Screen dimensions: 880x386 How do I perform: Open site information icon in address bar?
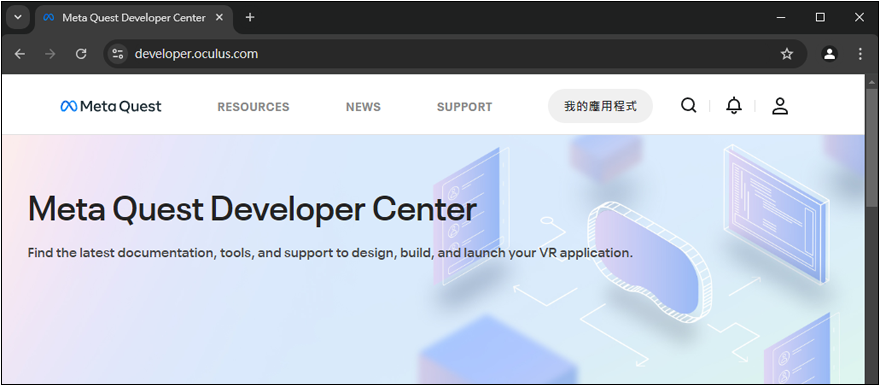tap(117, 54)
